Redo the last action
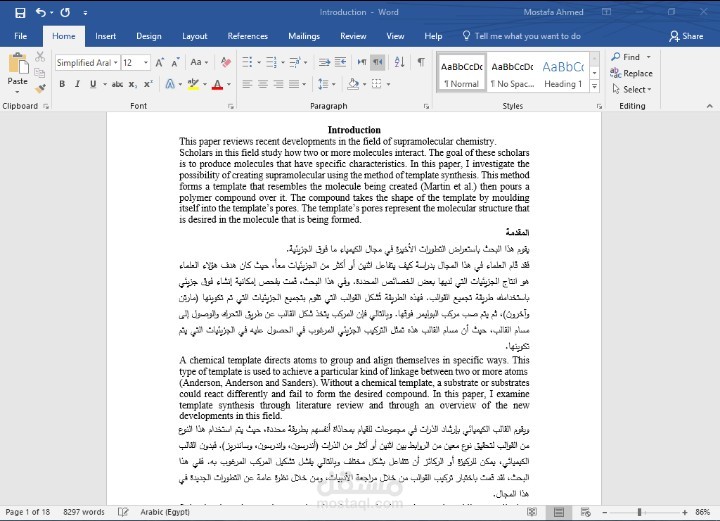The height and width of the screenshot is (521, 720). (65, 12)
